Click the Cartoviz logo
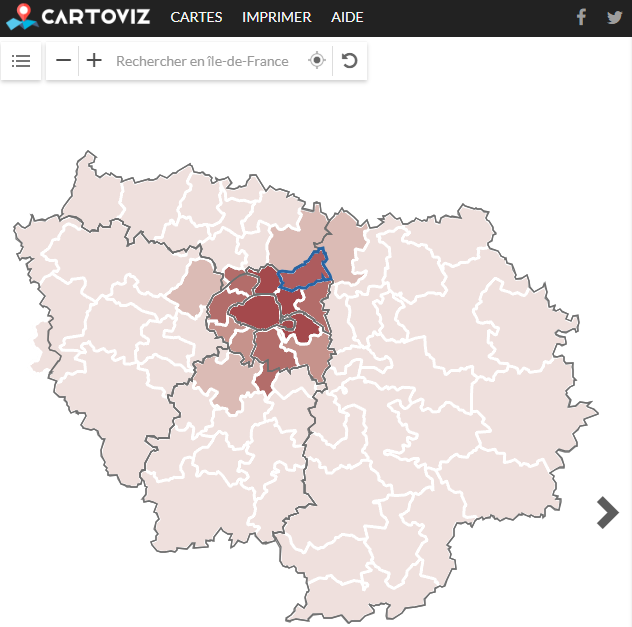Viewport: 632px width, 627px height. 79,17
